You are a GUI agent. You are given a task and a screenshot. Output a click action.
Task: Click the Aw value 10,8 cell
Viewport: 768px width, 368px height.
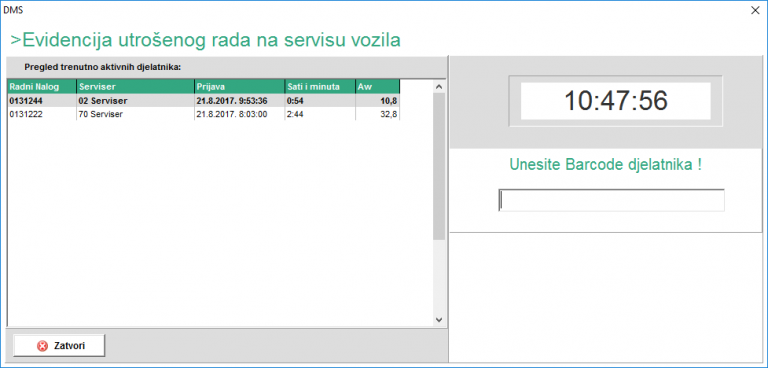[x=378, y=101]
